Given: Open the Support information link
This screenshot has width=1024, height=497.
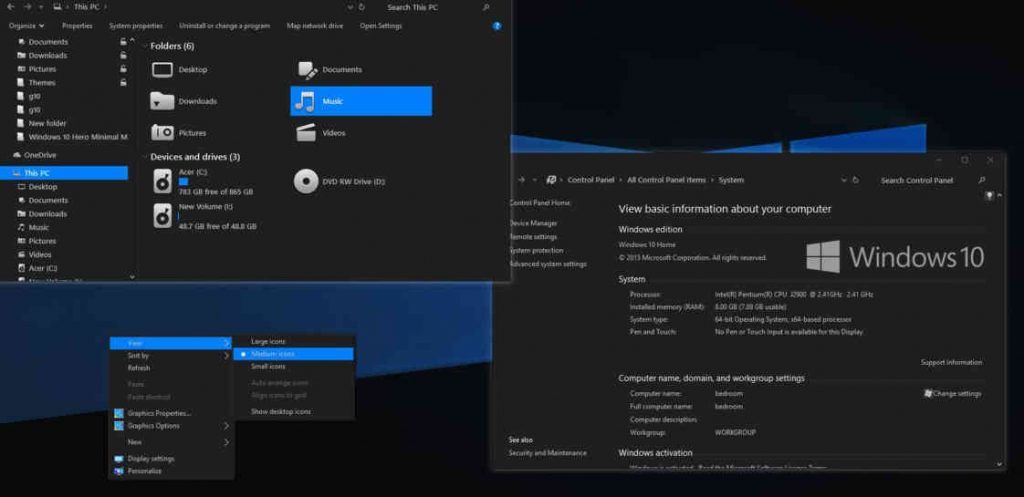Looking at the screenshot, I should point(952,362).
